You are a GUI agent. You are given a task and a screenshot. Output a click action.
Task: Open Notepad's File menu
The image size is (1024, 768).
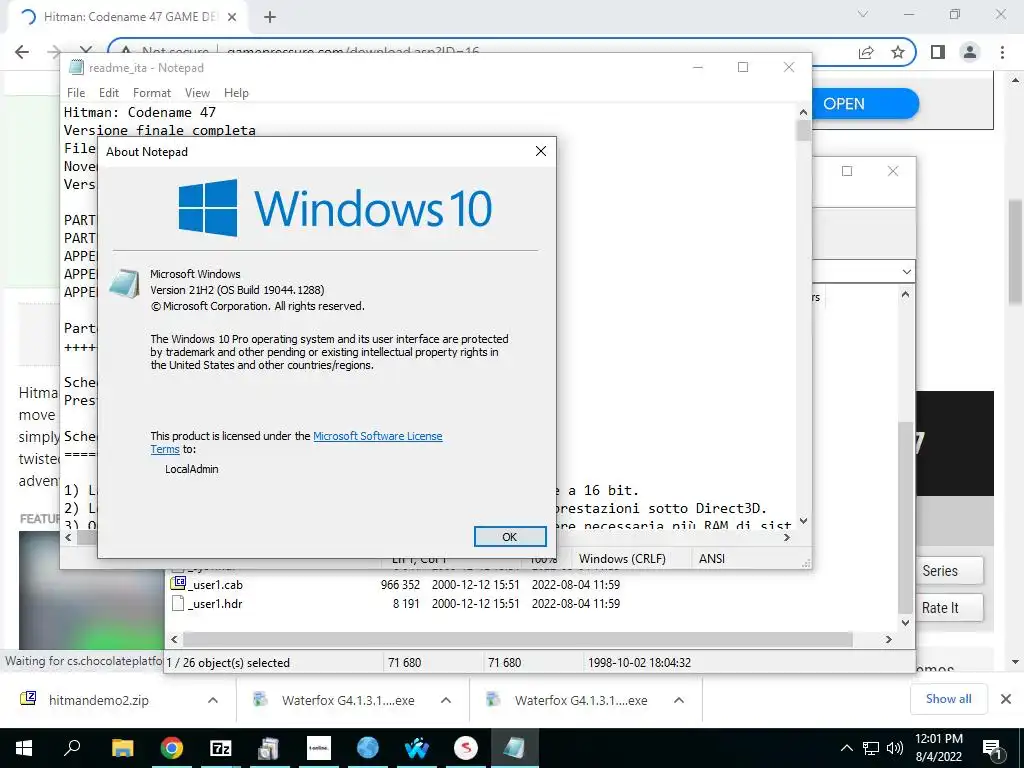[x=76, y=93]
